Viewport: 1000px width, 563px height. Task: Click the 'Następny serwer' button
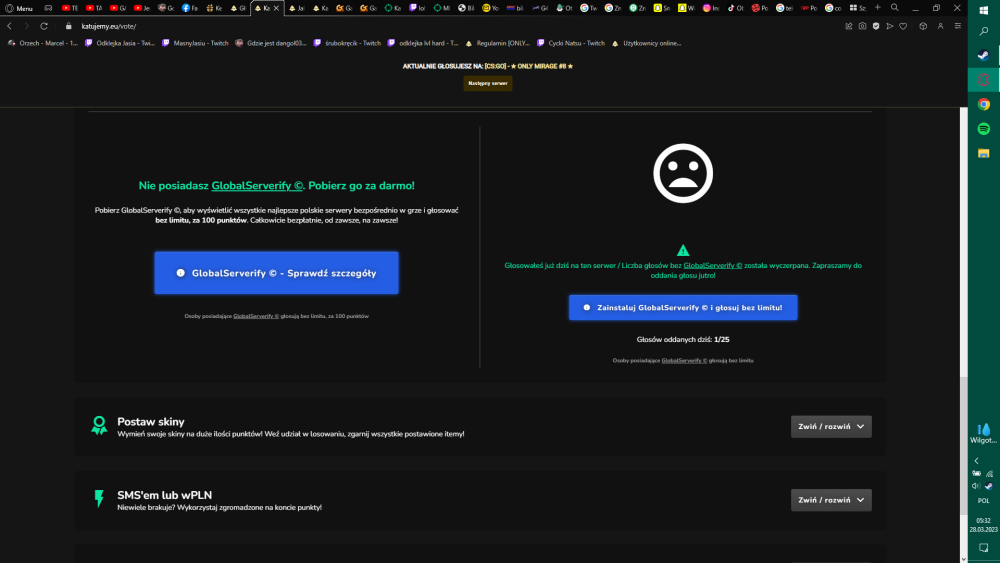click(x=488, y=83)
